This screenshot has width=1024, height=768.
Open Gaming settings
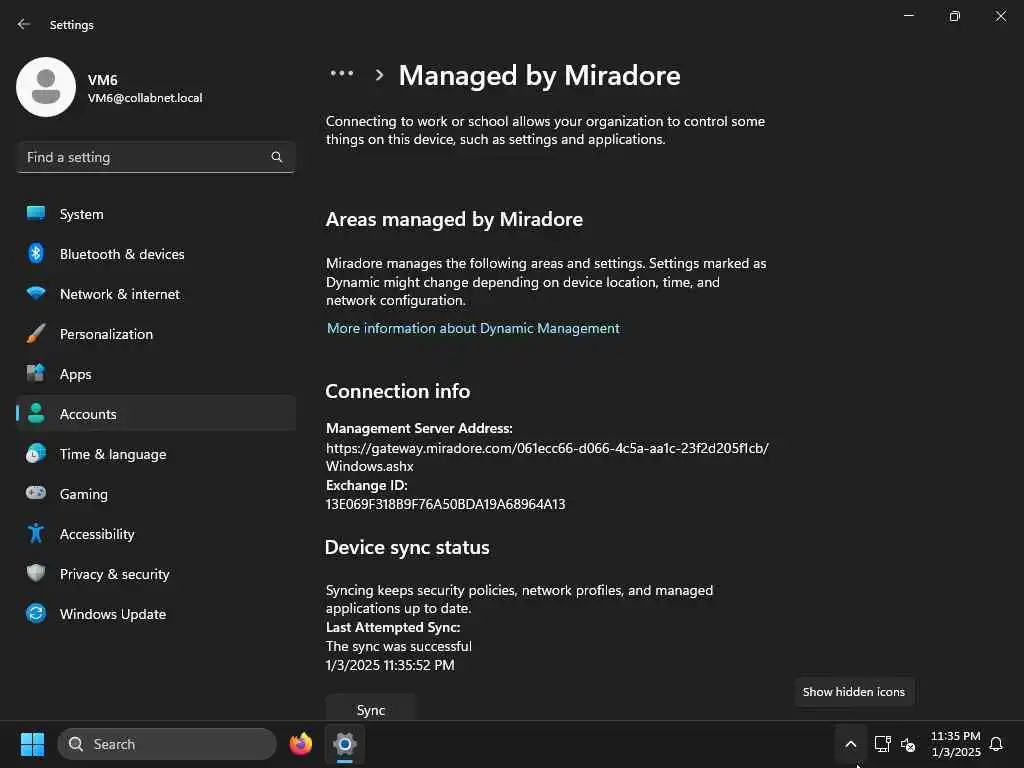point(155,494)
